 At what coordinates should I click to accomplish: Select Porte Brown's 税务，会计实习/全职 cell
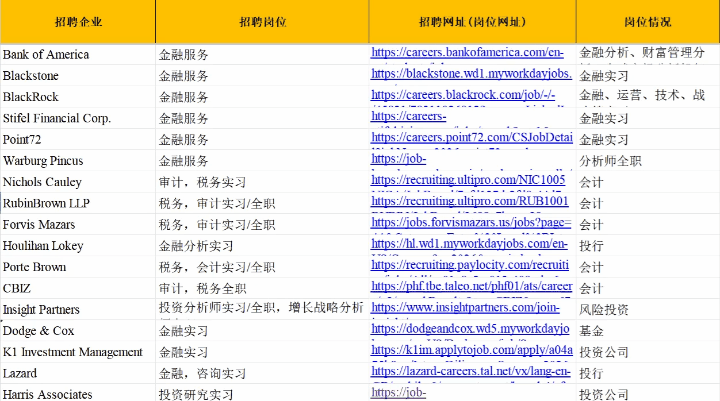(262, 267)
